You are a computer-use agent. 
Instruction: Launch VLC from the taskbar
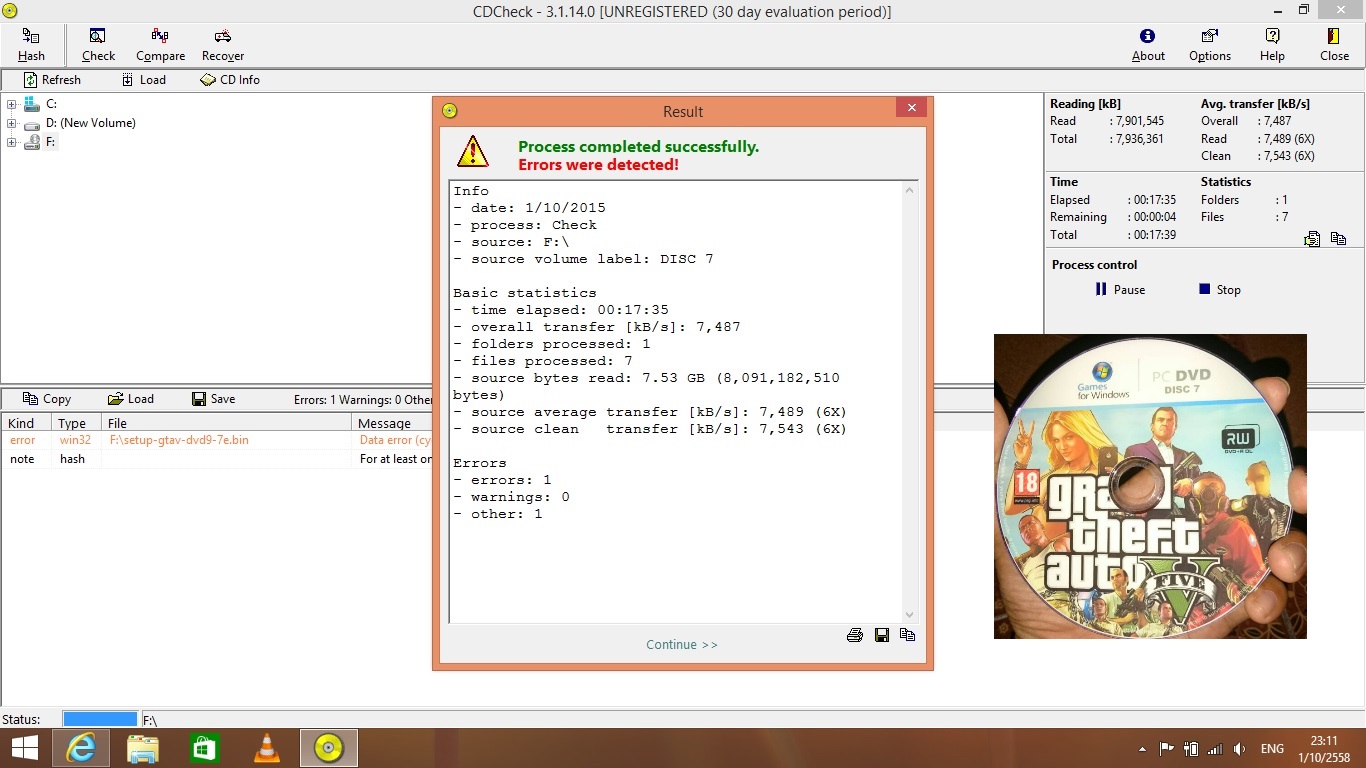coord(267,748)
